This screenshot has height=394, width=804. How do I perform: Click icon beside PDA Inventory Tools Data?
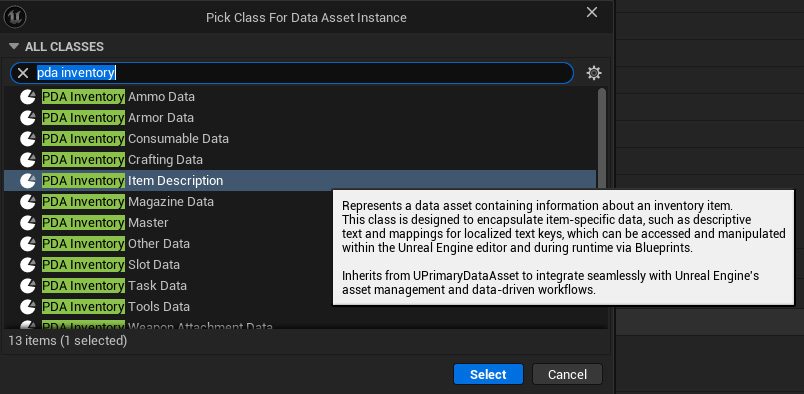click(28, 307)
